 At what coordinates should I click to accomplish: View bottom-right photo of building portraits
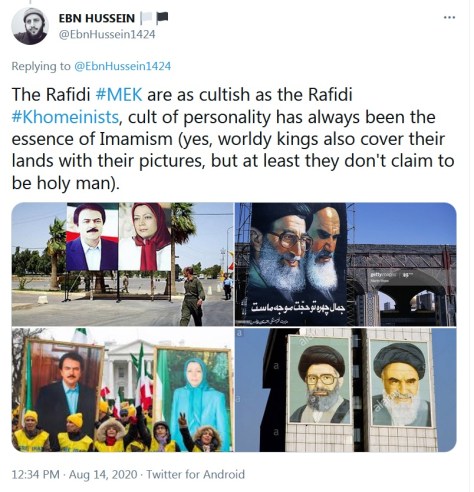click(346, 390)
